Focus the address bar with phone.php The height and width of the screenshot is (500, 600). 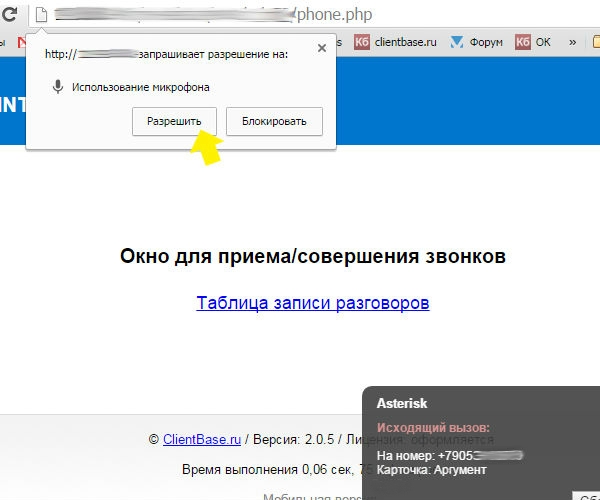coord(300,15)
